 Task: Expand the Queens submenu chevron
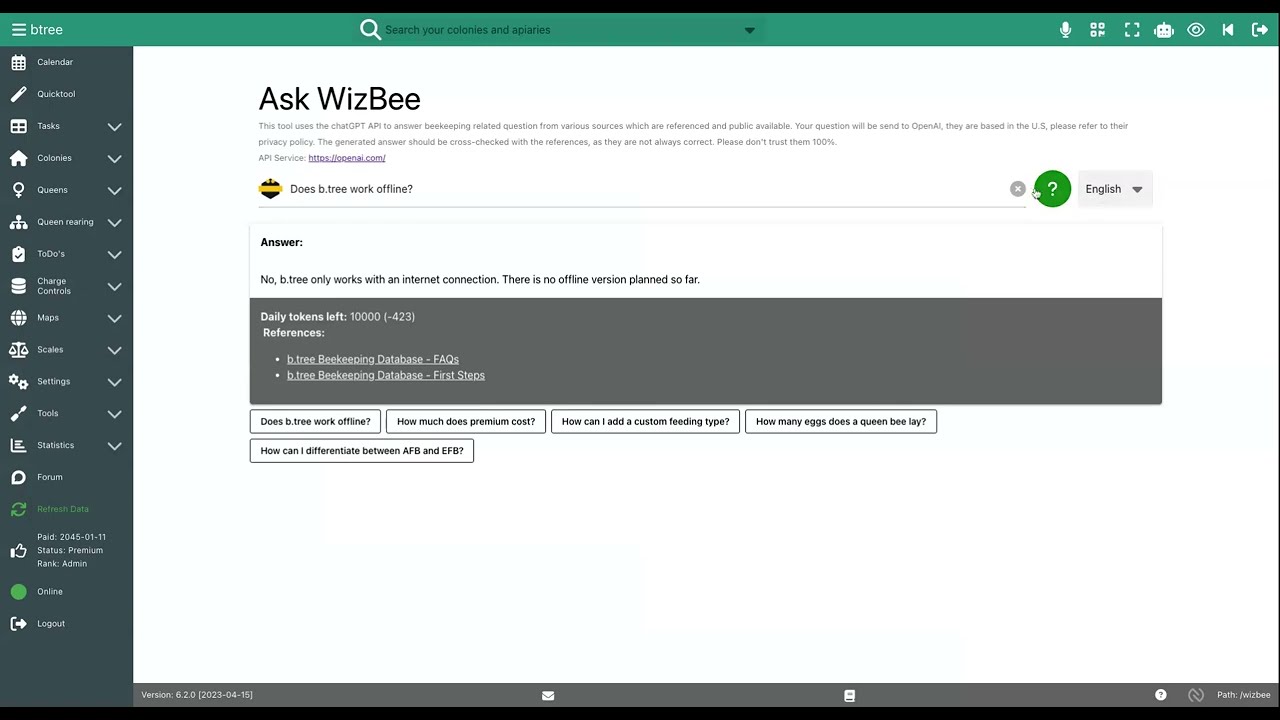point(115,191)
